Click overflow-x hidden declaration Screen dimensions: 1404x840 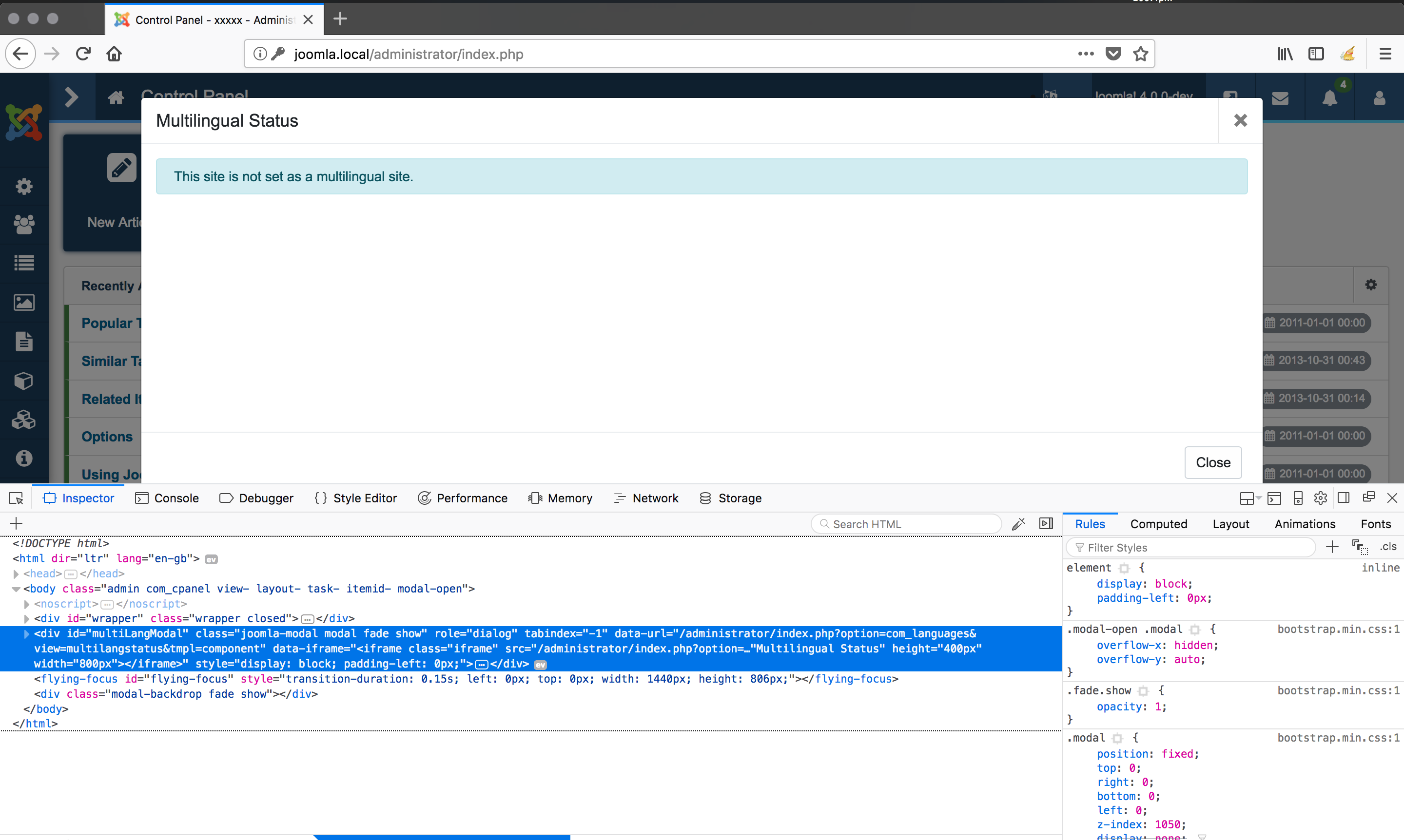point(1157,645)
